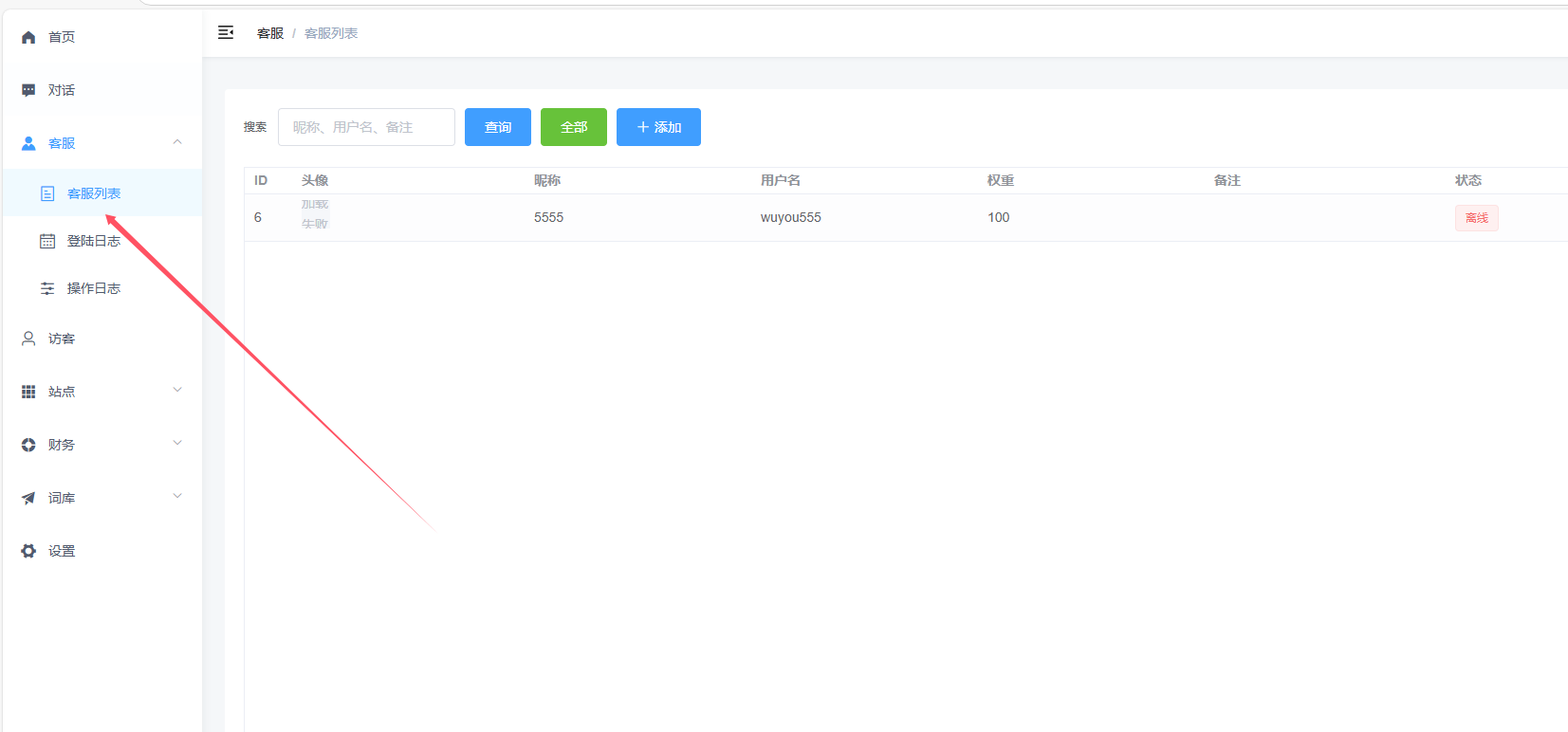
Task: Expand the 财务 submenu chevron
Action: [177, 444]
